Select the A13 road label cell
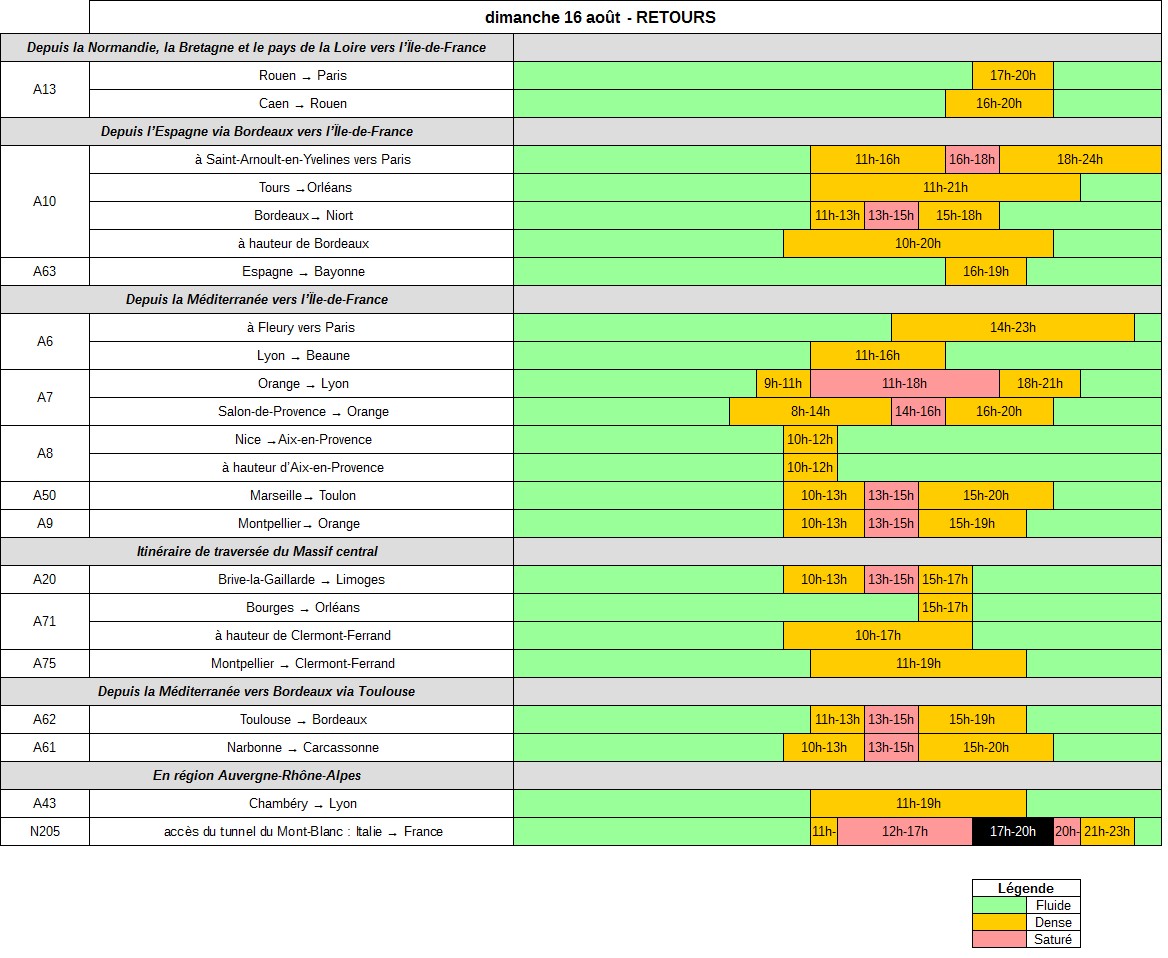 click(45, 89)
